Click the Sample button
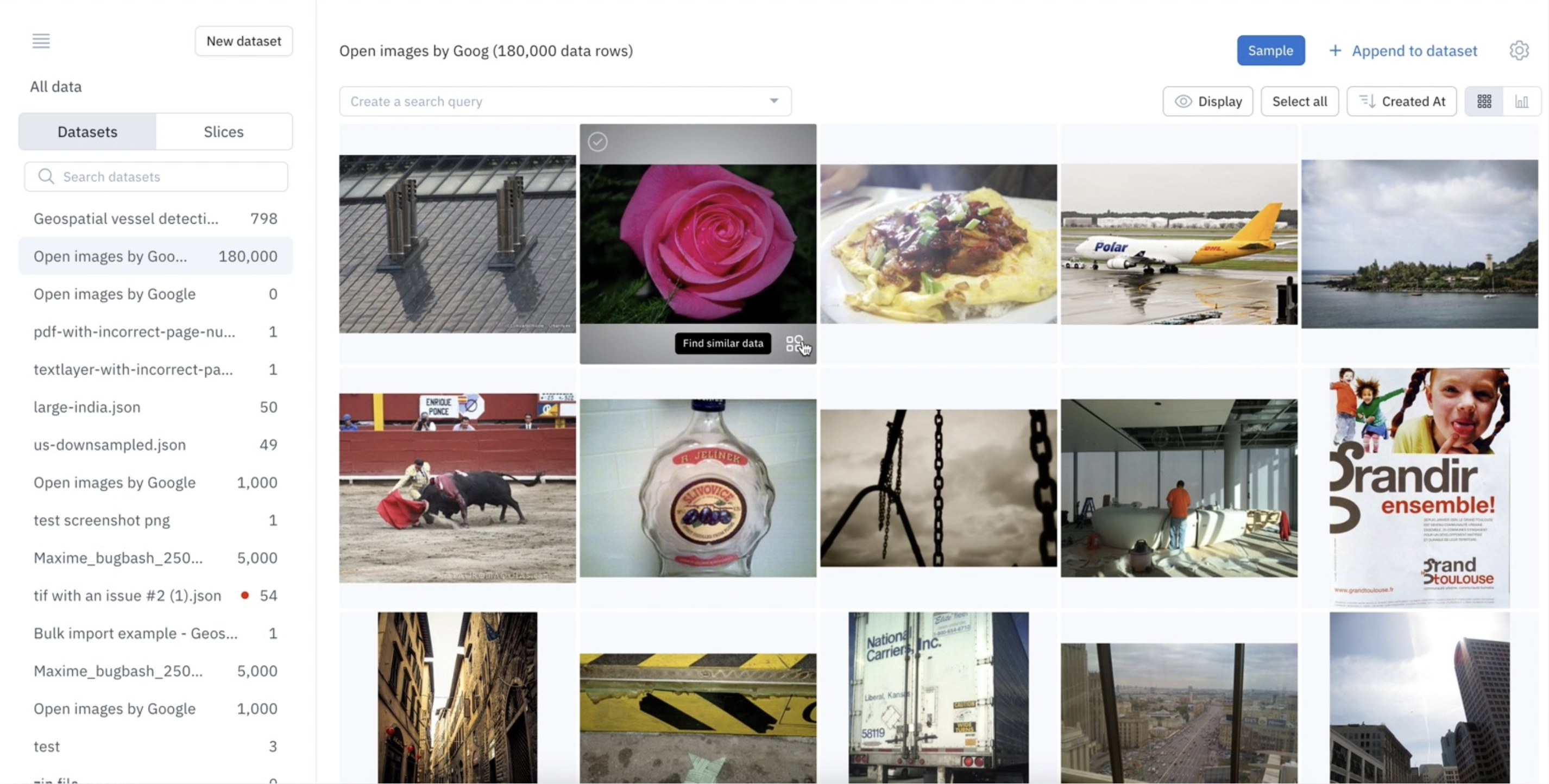 1271,50
